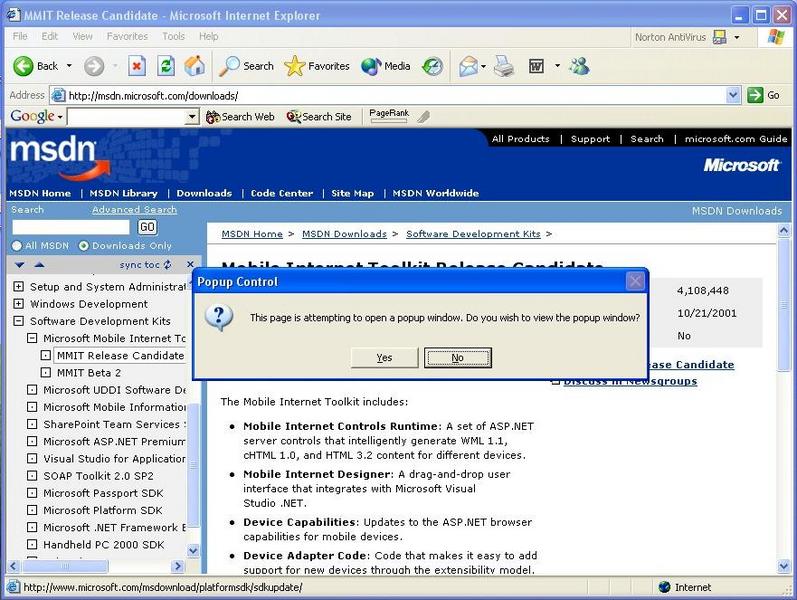Select the Downloads Only radio button

pyautogui.click(x=83, y=246)
